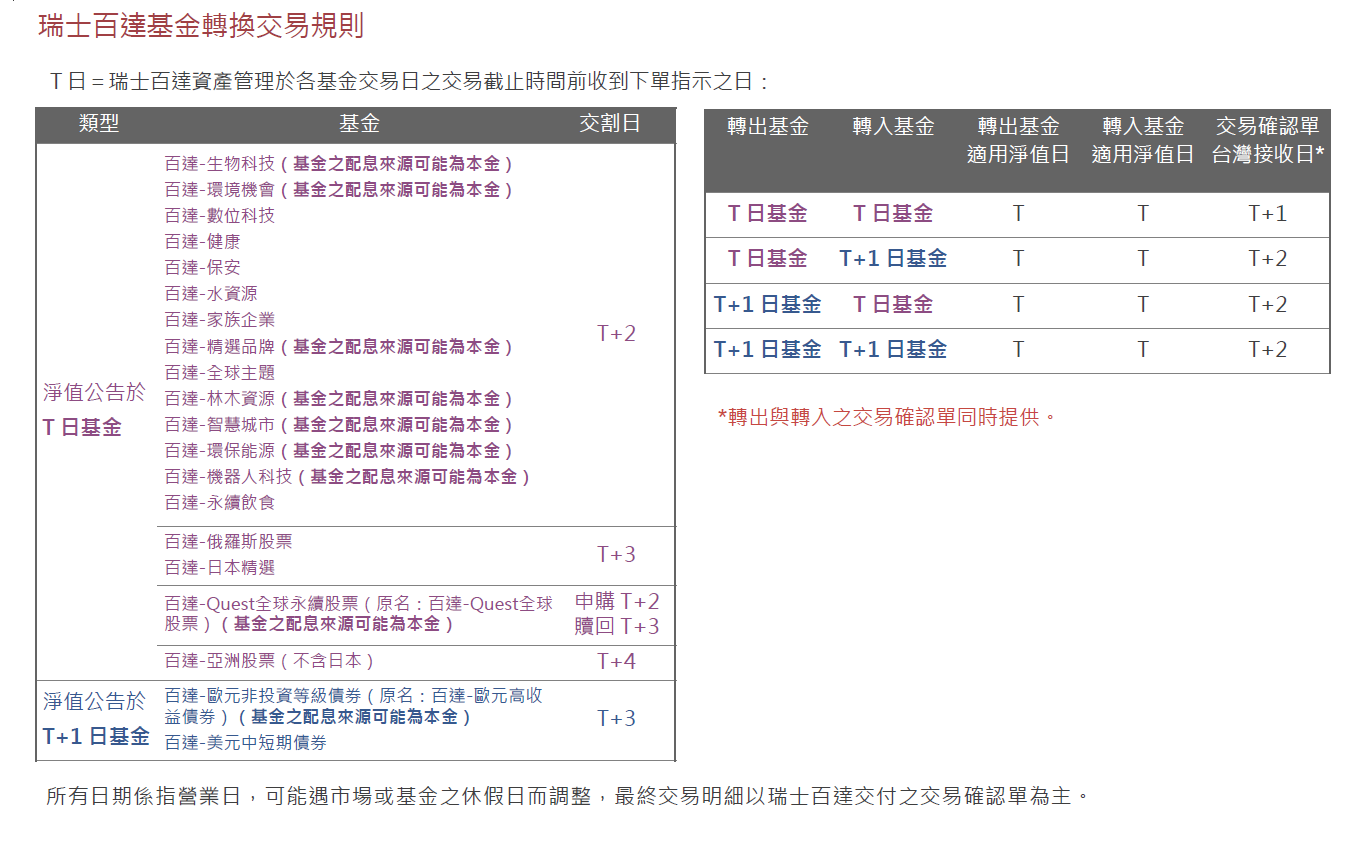The width and height of the screenshot is (1365, 841).
Task: Click the principal warning beside 百達-機器人科技
Action: click(x=414, y=477)
